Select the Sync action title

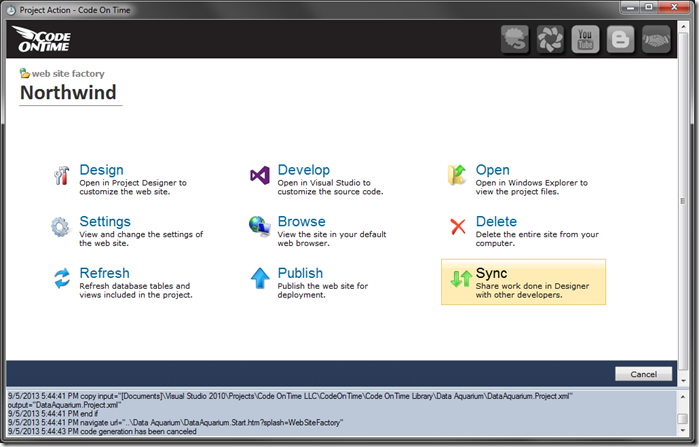click(x=491, y=273)
